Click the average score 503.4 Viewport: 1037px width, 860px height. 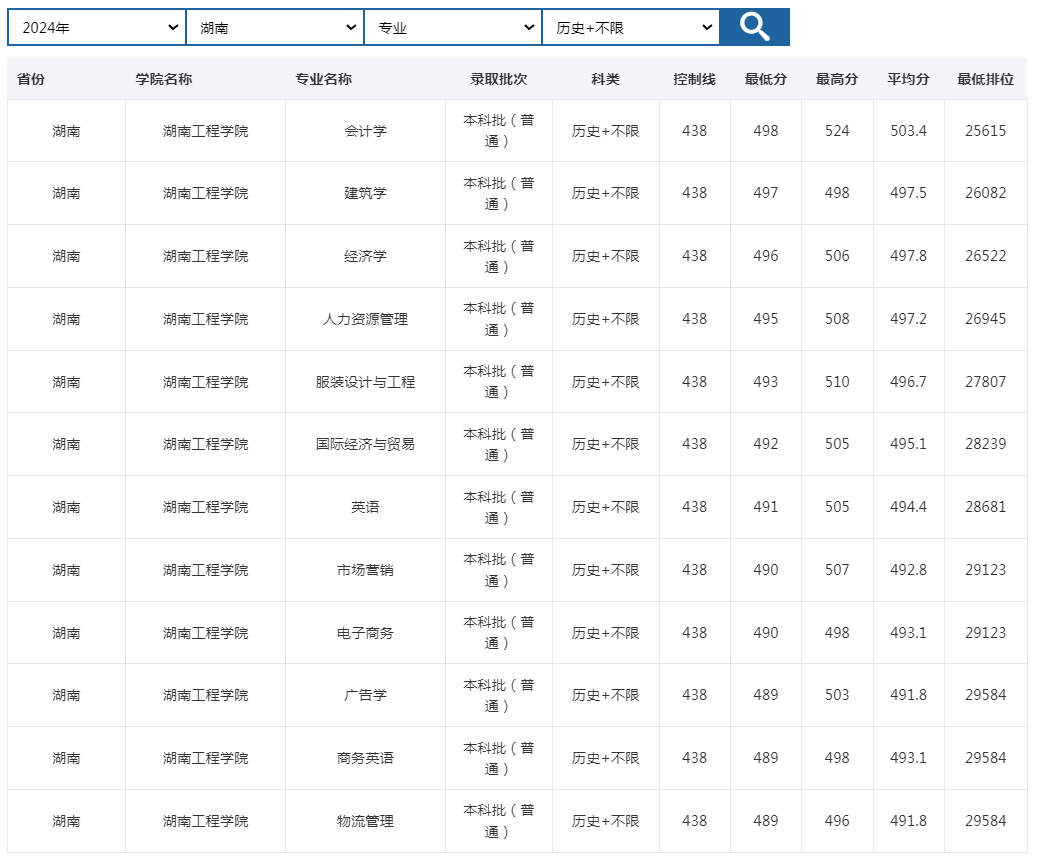click(x=908, y=131)
